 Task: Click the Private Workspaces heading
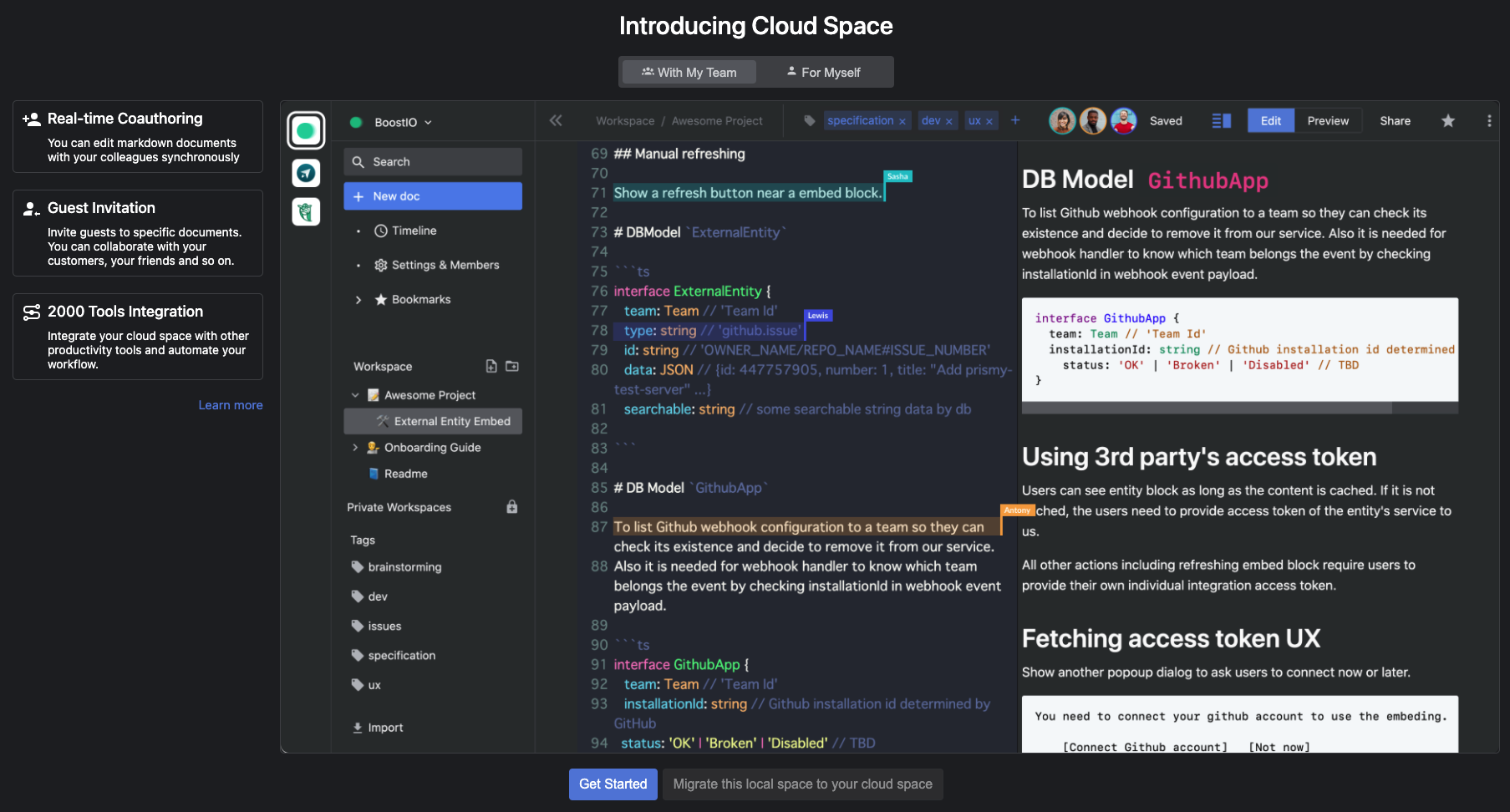pyautogui.click(x=399, y=507)
